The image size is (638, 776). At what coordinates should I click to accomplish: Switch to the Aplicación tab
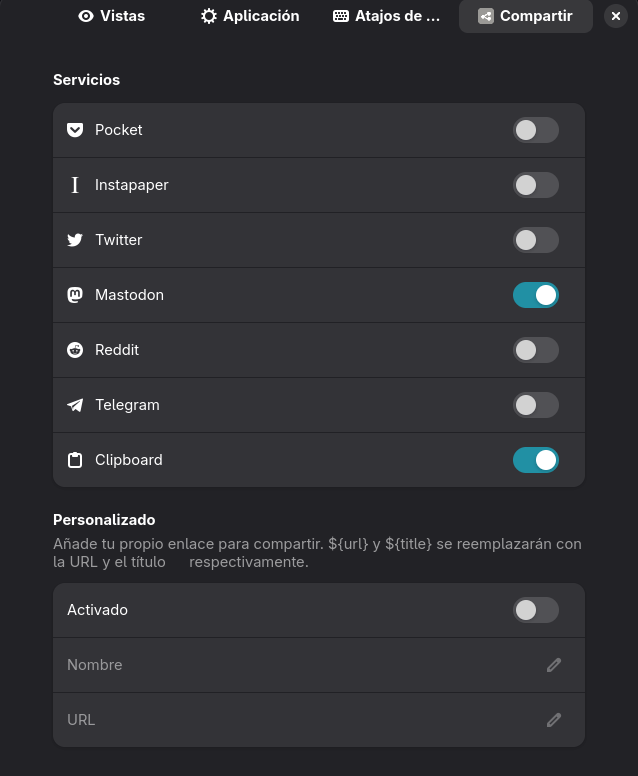pos(250,16)
